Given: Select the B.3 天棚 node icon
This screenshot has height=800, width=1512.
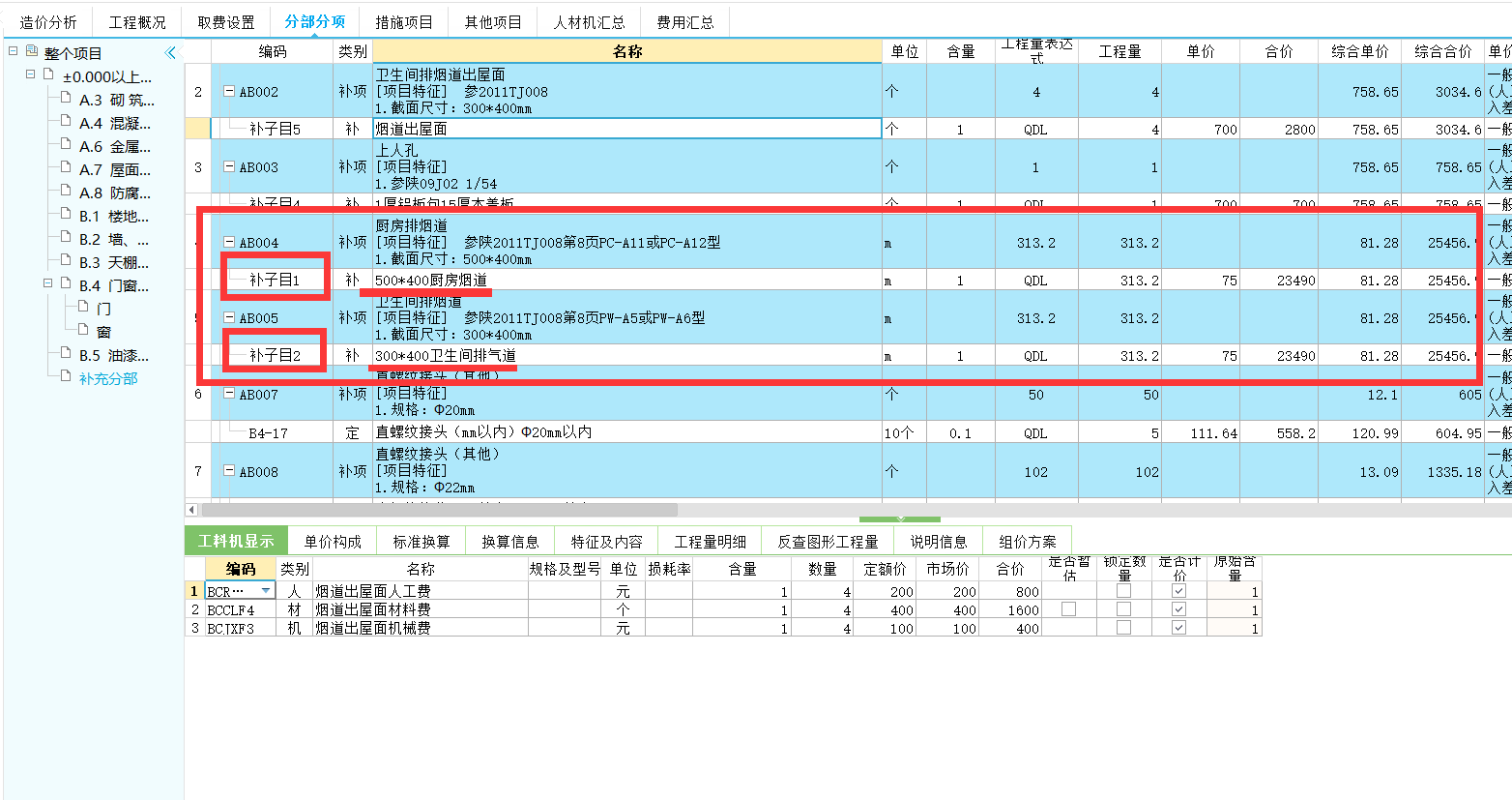Looking at the screenshot, I should tap(66, 261).
